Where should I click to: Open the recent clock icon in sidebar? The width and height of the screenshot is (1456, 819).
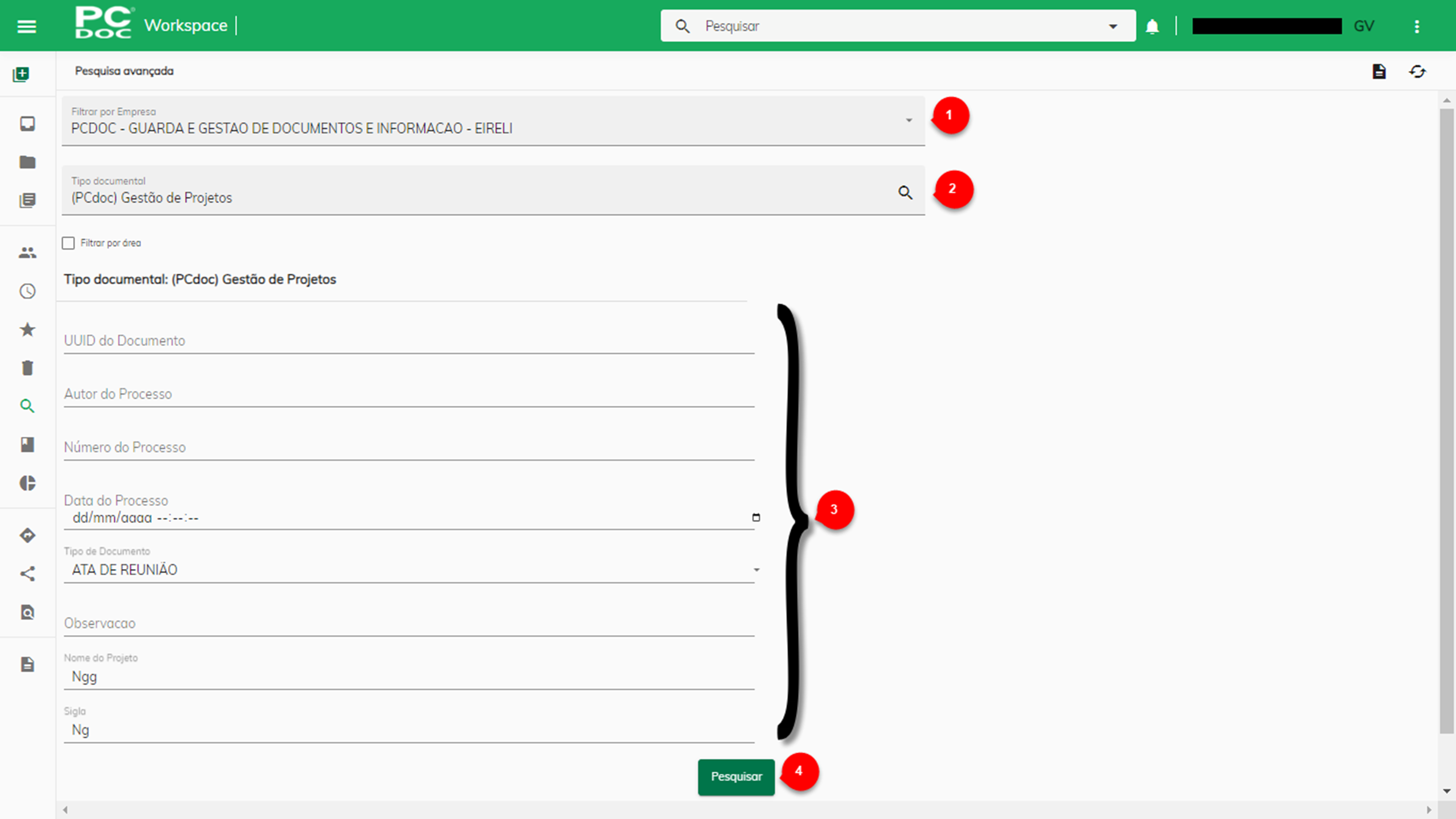point(27,291)
